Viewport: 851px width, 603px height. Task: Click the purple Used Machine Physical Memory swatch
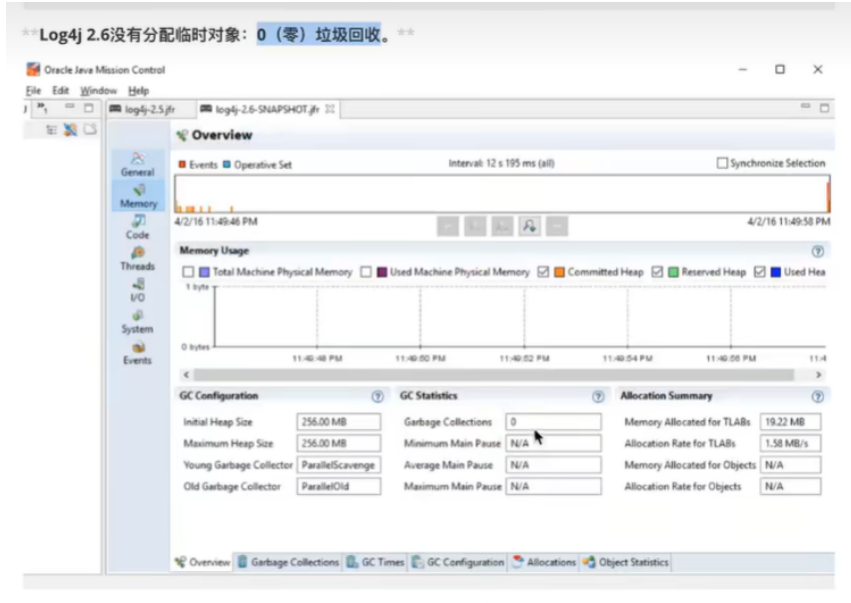pyautogui.click(x=382, y=272)
